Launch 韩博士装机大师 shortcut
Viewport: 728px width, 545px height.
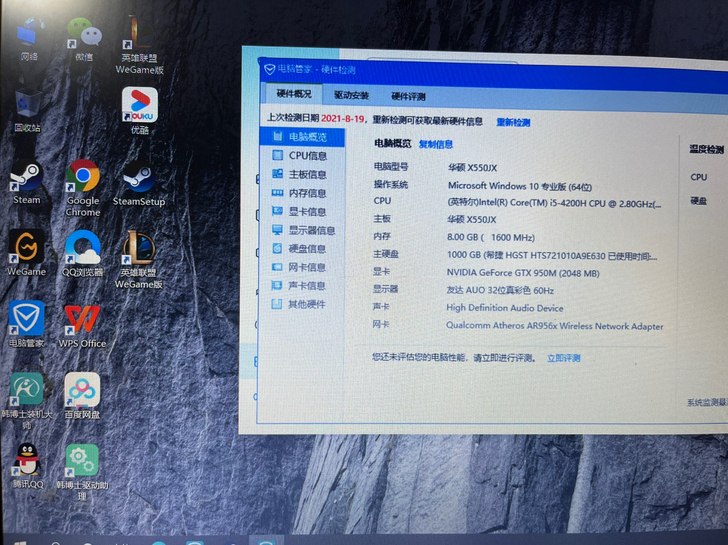(27, 401)
